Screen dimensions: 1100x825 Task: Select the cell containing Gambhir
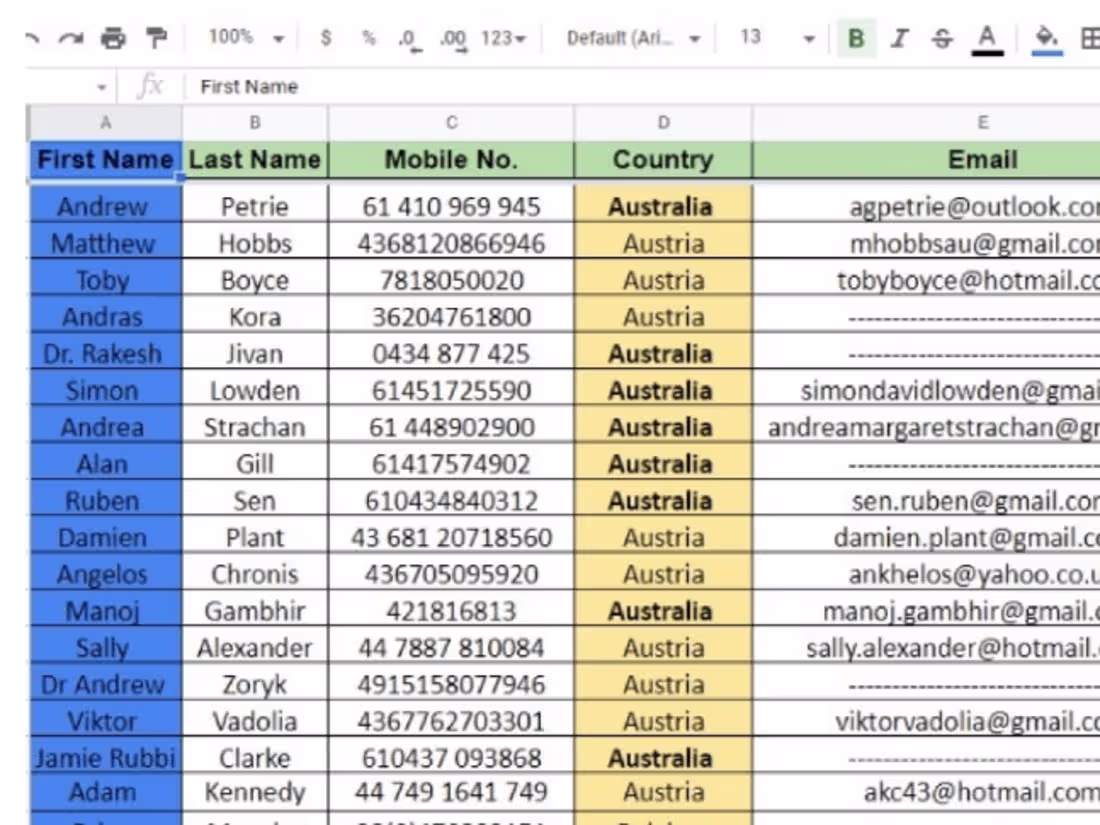[255, 610]
